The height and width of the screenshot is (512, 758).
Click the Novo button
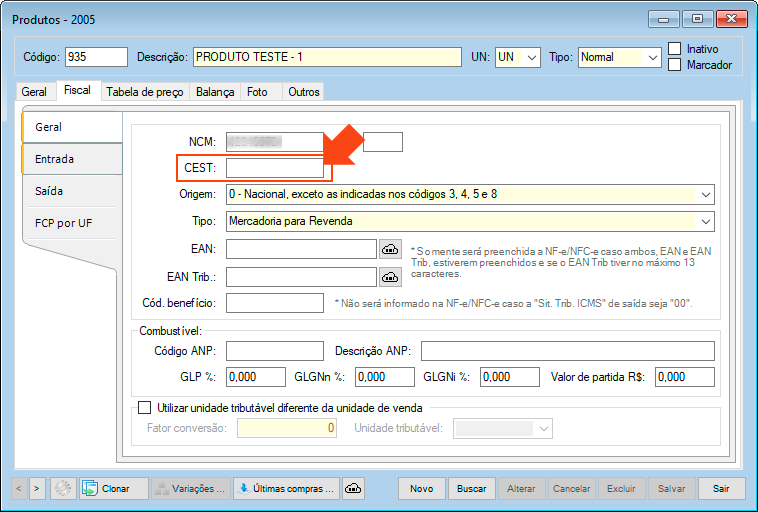pos(421,488)
